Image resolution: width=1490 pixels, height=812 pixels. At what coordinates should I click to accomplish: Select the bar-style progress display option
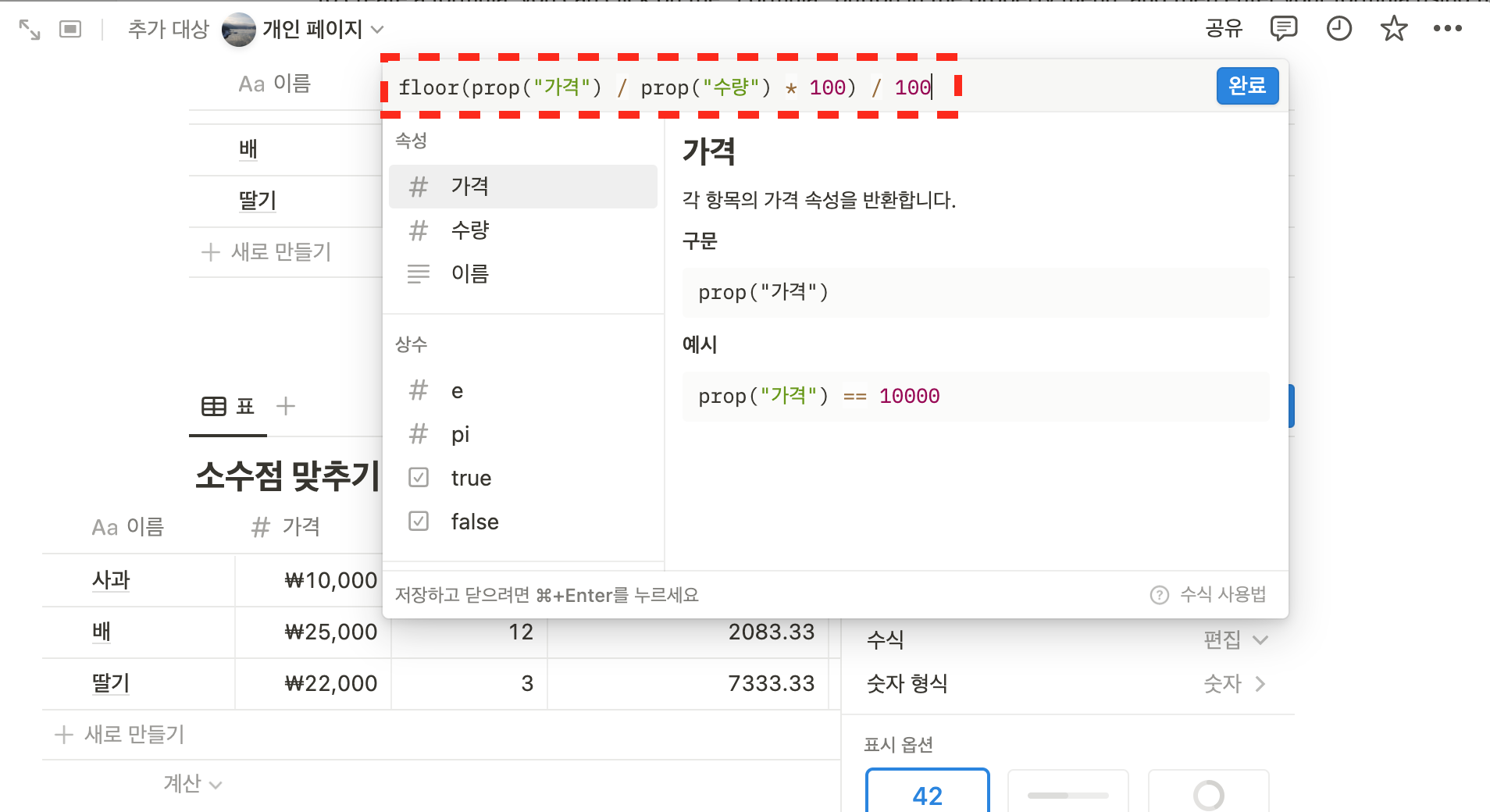coord(1068,794)
